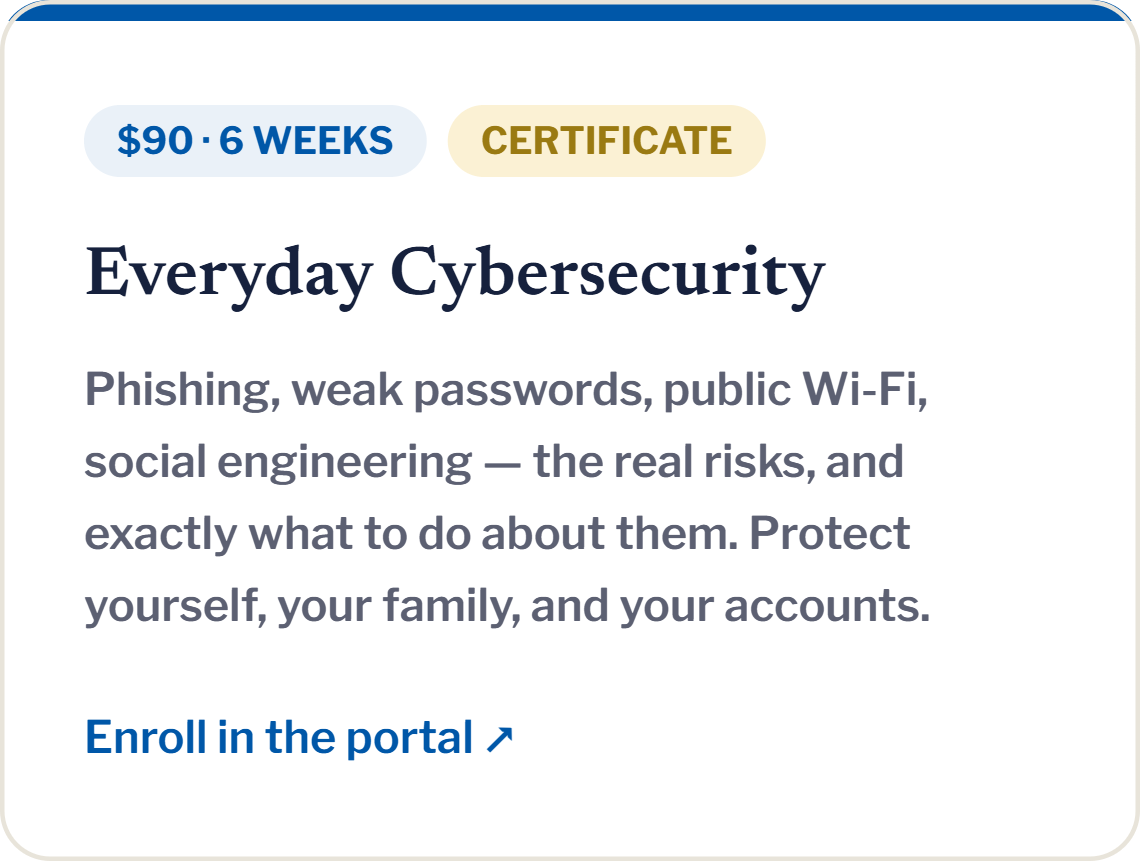Click the arrow icon beside Enroll in the portal
This screenshot has height=861, width=1140.
point(499,740)
